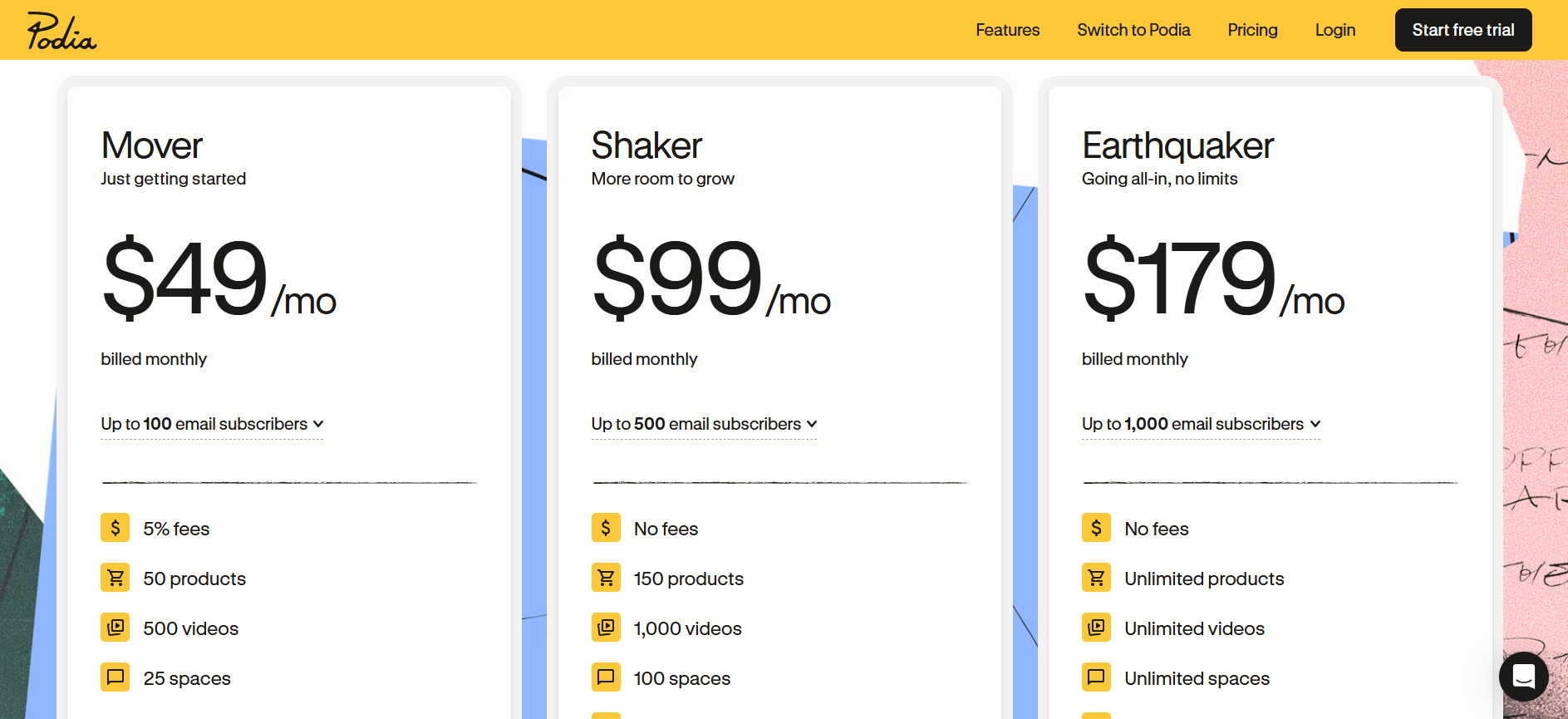Click the chat icon beside Unlimited spaces
1568x719 pixels.
coord(1096,677)
